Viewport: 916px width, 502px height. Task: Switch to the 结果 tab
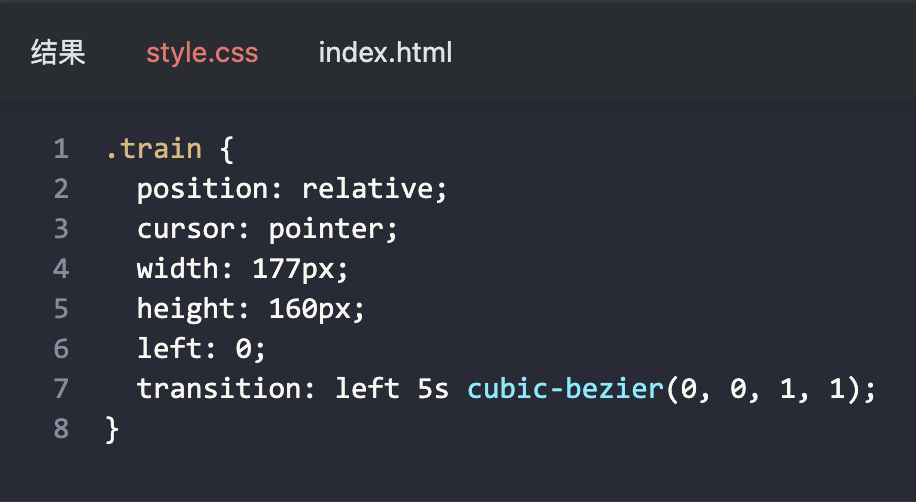coord(58,53)
